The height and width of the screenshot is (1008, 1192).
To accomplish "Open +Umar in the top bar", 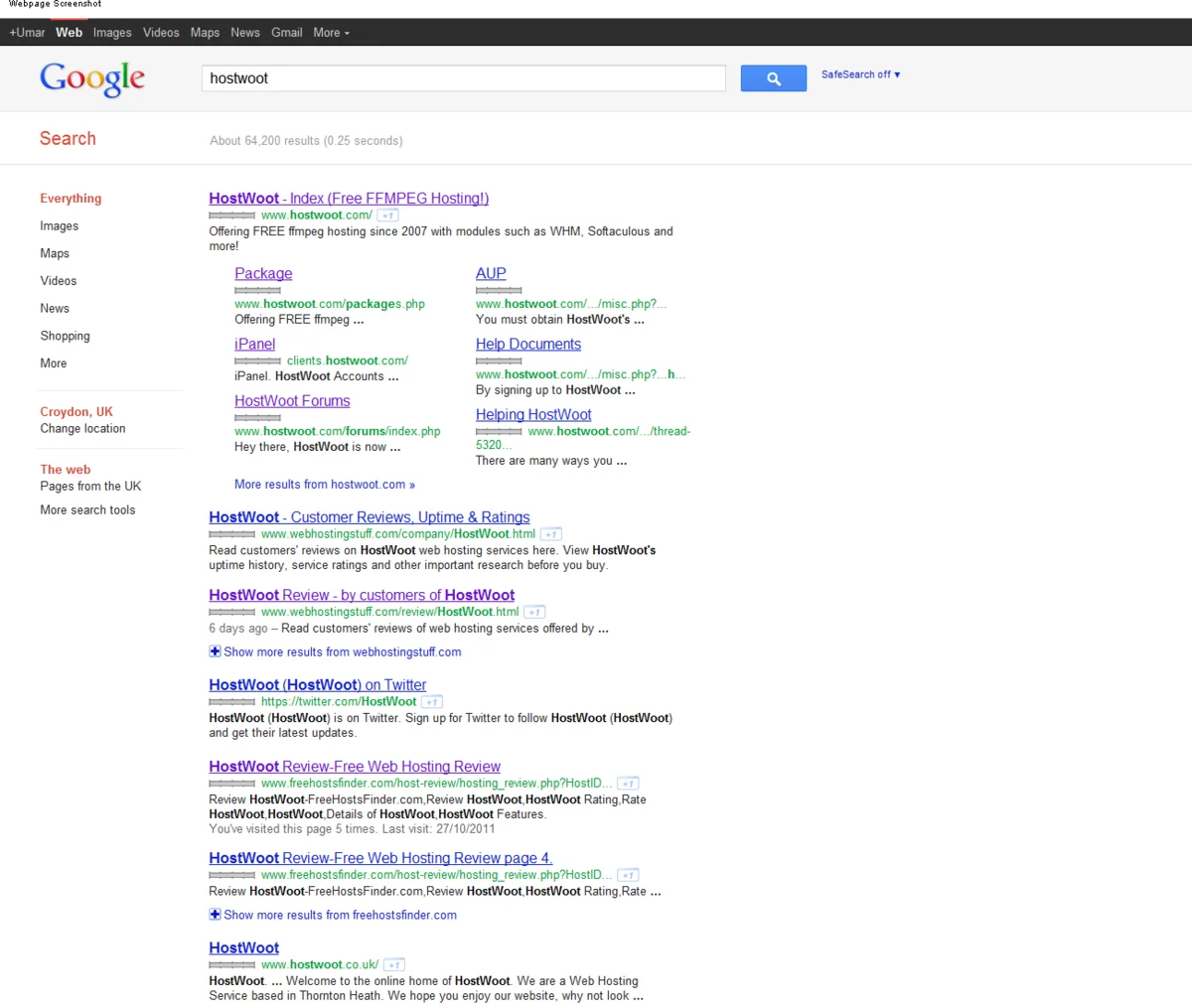I will 27,33.
